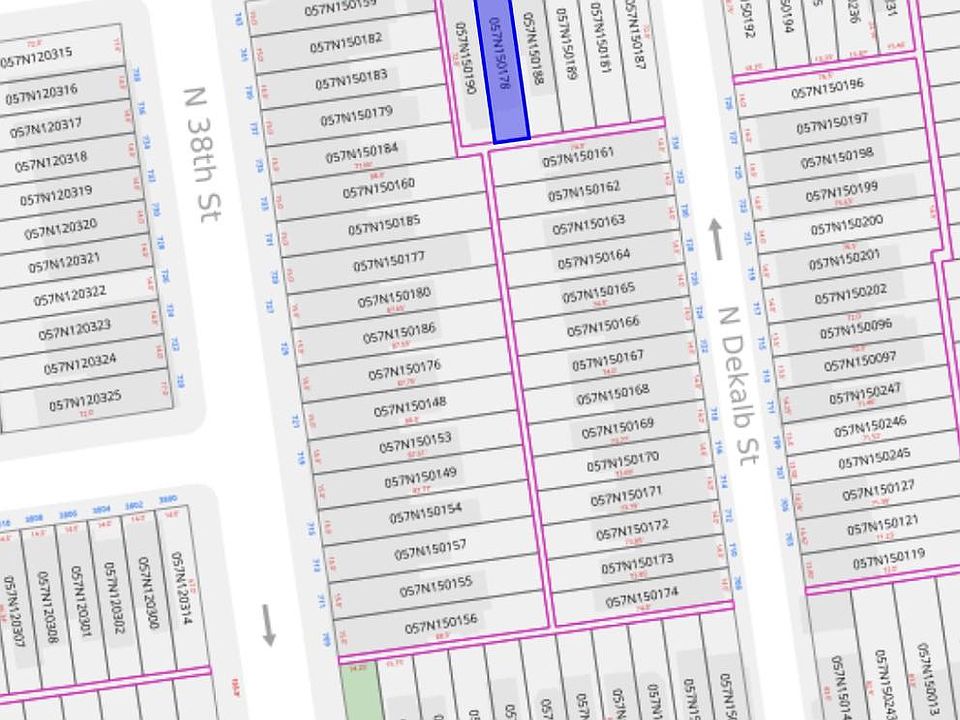
Task: Click the upward one-way arrow on N Dekalb St
Action: [x=715, y=239]
